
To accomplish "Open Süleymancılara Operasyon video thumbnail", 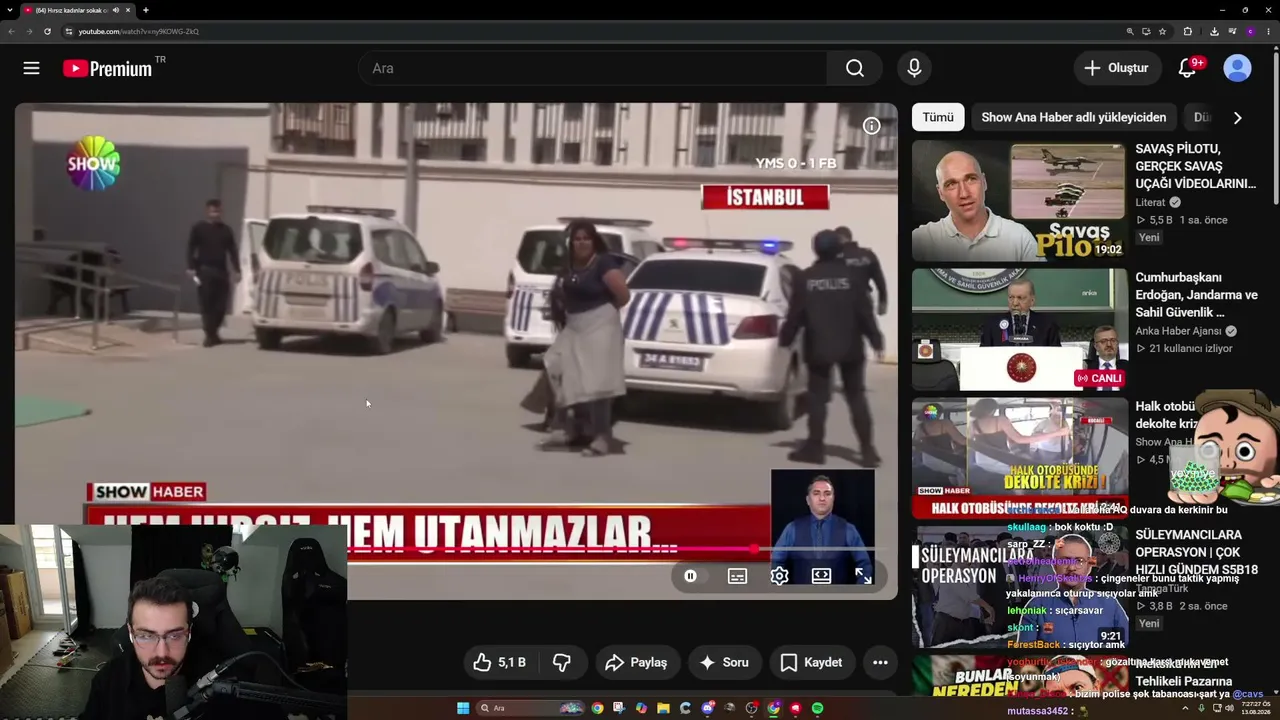I will coord(1019,587).
